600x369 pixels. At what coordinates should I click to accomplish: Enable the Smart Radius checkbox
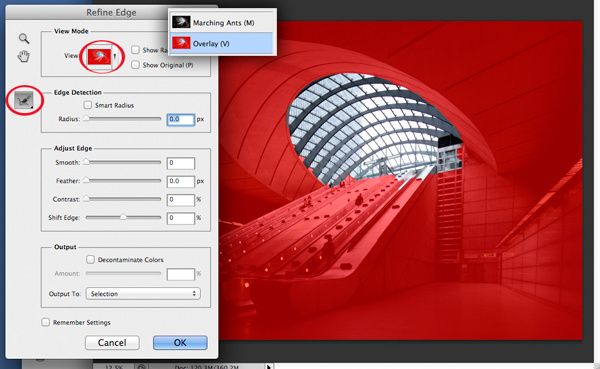(88, 104)
